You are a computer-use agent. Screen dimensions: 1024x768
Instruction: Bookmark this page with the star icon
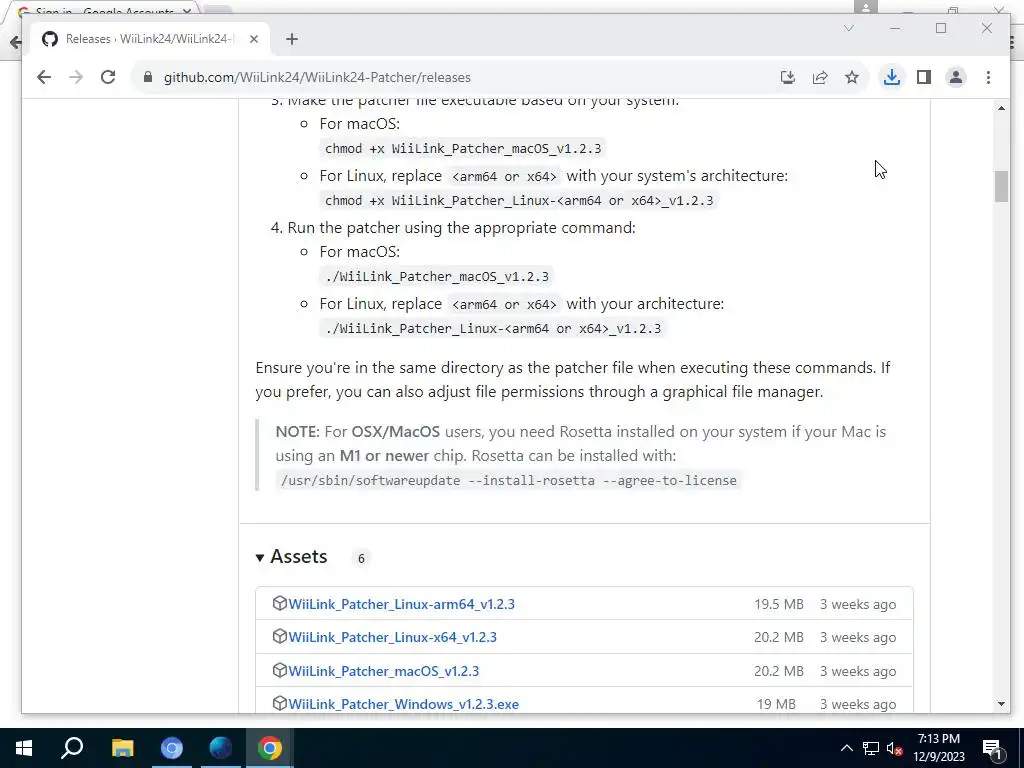tap(852, 77)
